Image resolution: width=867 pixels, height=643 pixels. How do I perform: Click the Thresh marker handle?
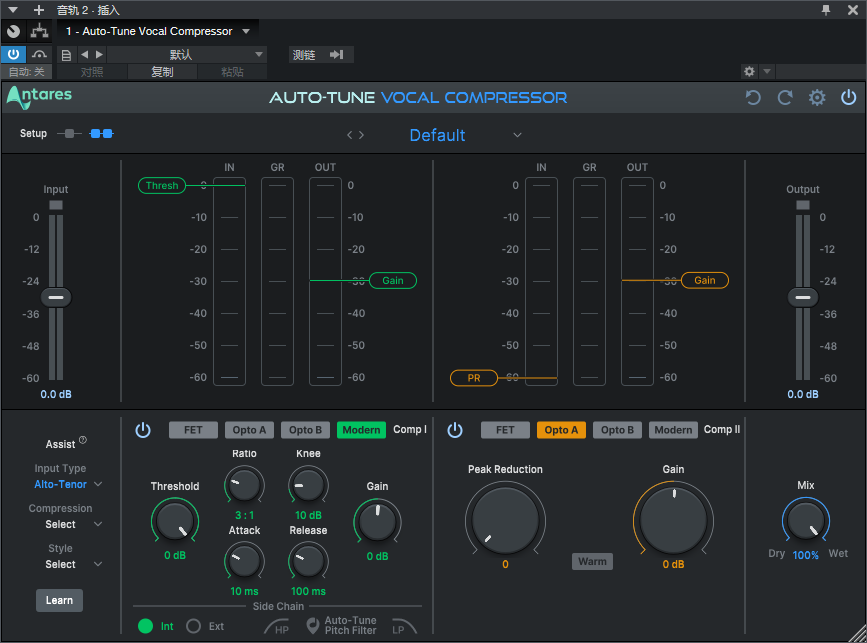click(162, 186)
